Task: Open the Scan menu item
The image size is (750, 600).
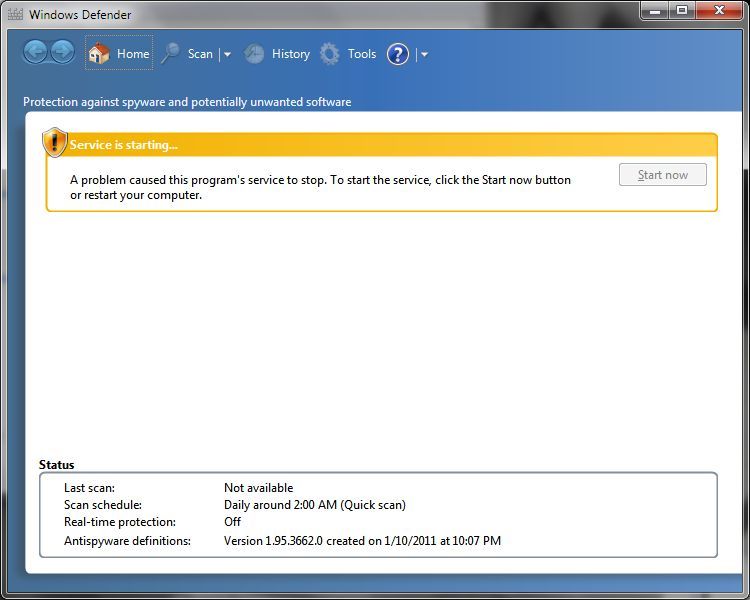Action: 200,54
